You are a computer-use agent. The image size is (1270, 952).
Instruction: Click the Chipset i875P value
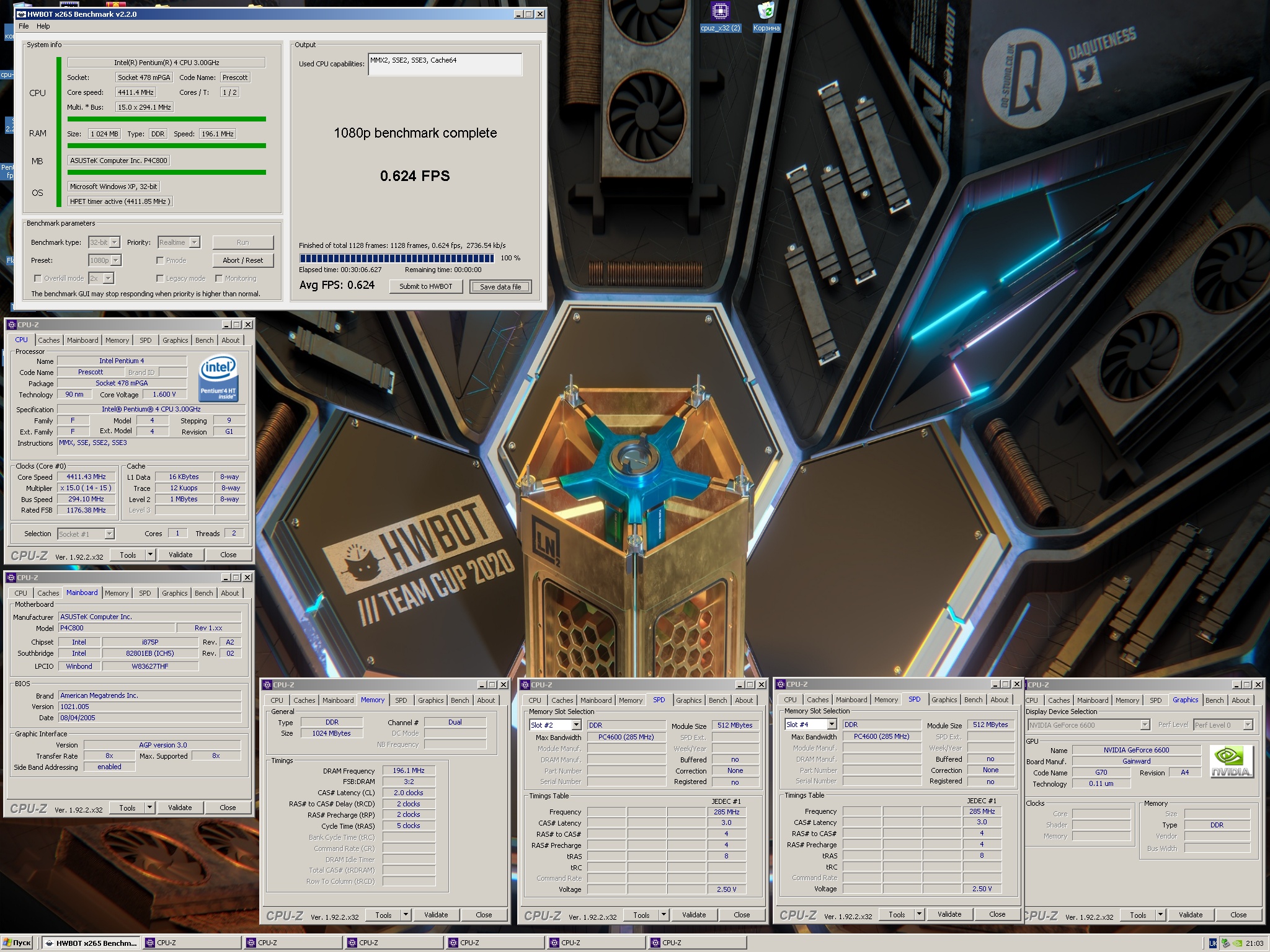[150, 642]
